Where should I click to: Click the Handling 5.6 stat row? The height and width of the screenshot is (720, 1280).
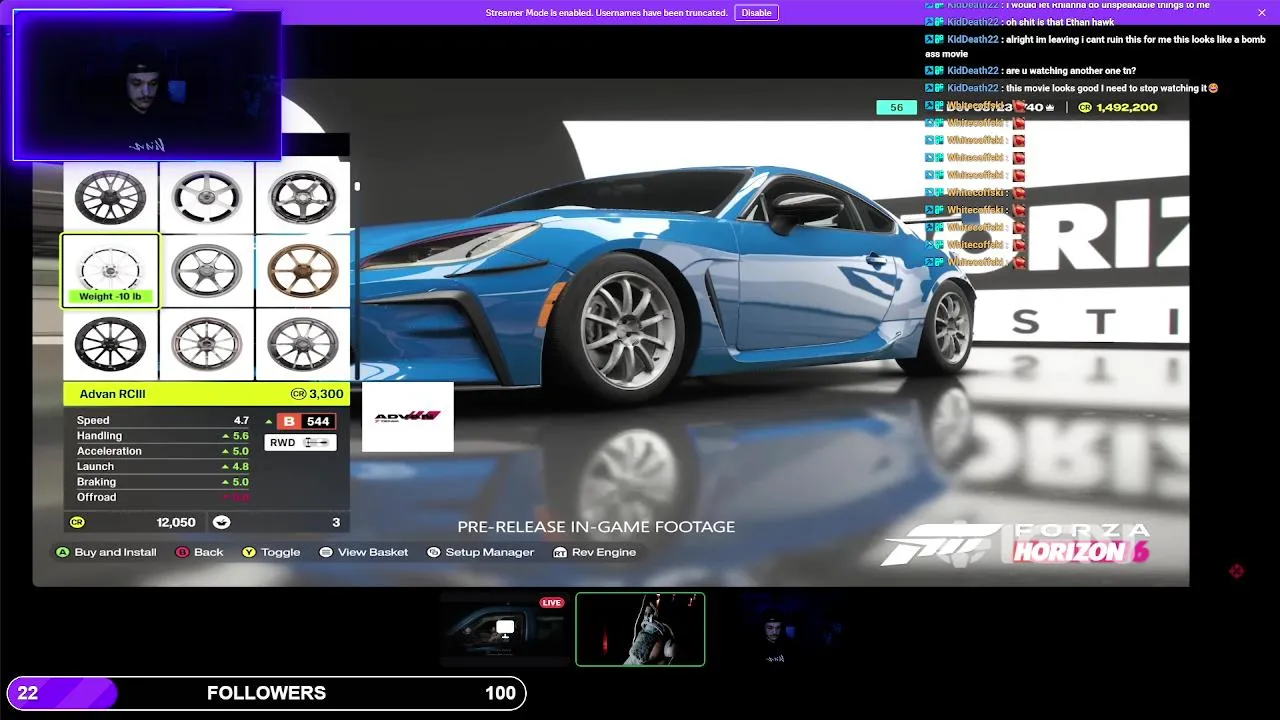pos(163,436)
